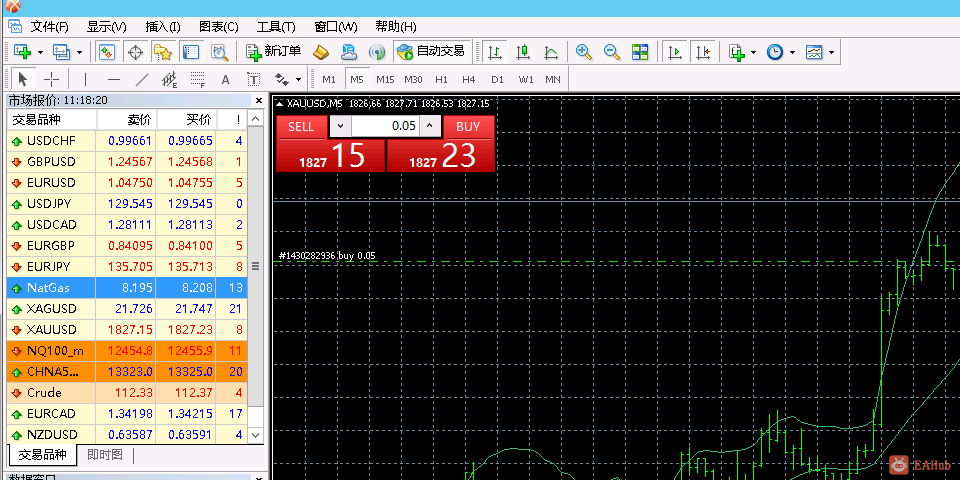Open the Navigator panel star-folder icon

(163, 51)
